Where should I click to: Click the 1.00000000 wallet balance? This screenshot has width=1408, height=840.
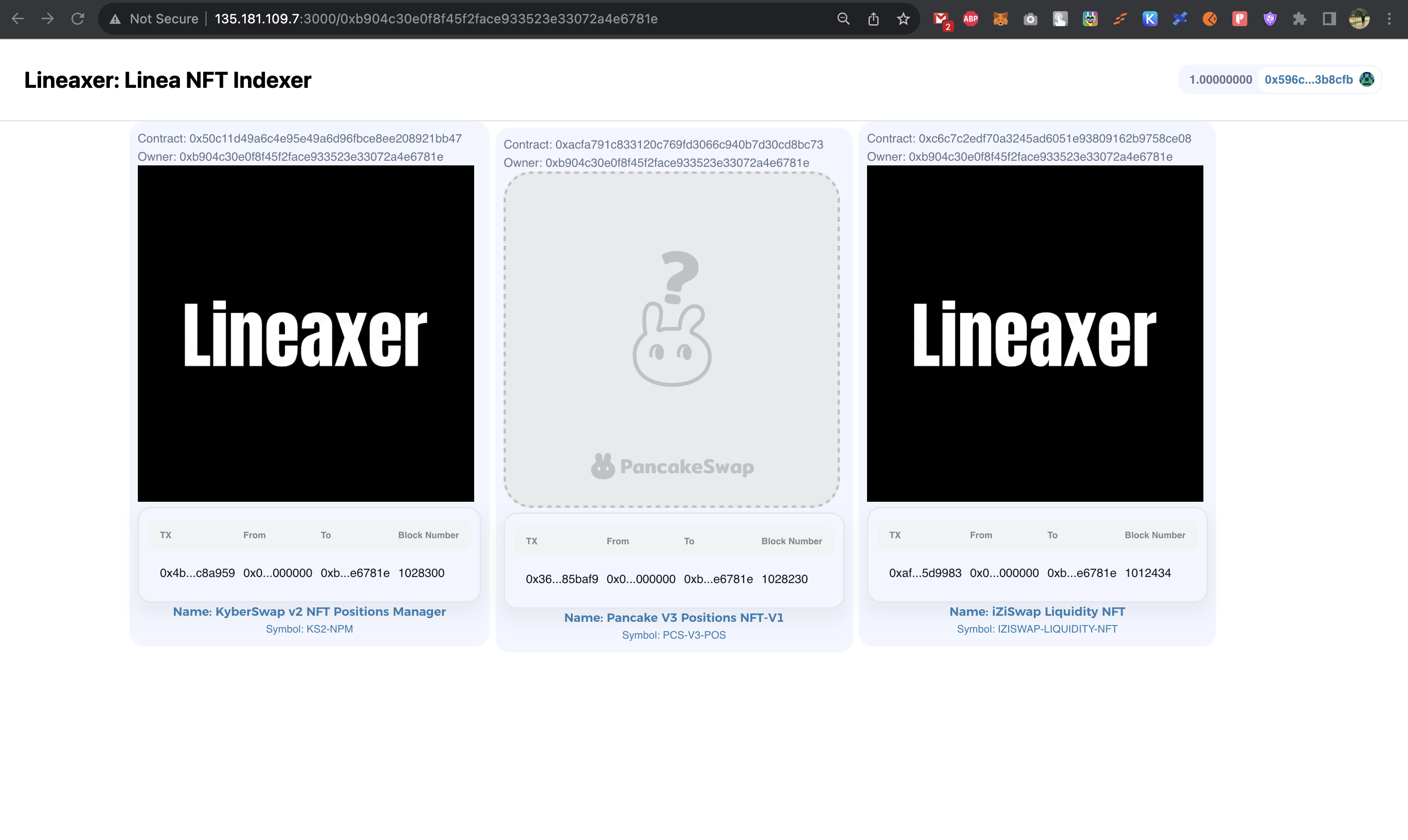tap(1221, 79)
